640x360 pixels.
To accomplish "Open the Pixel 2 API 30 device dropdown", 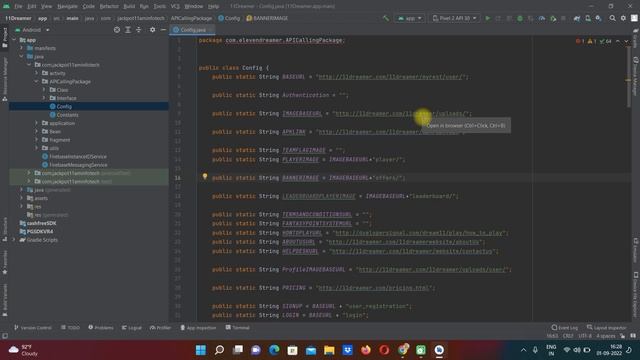I will click(454, 18).
